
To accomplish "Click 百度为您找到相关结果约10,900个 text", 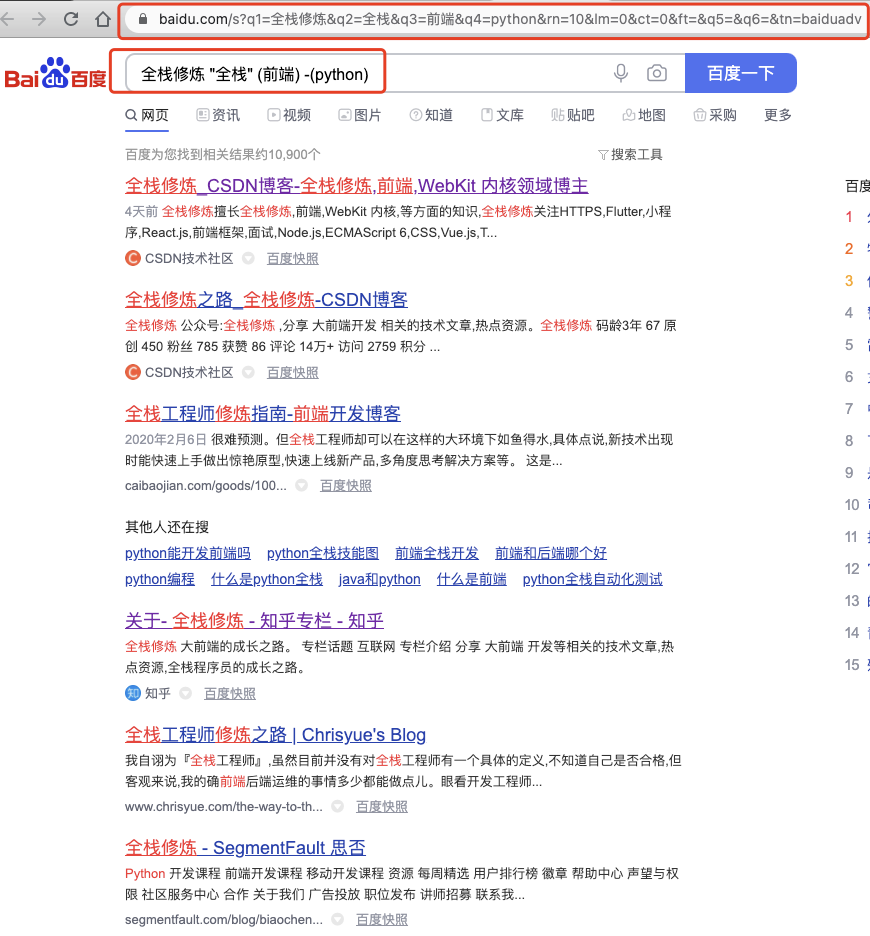I will coord(223,155).
